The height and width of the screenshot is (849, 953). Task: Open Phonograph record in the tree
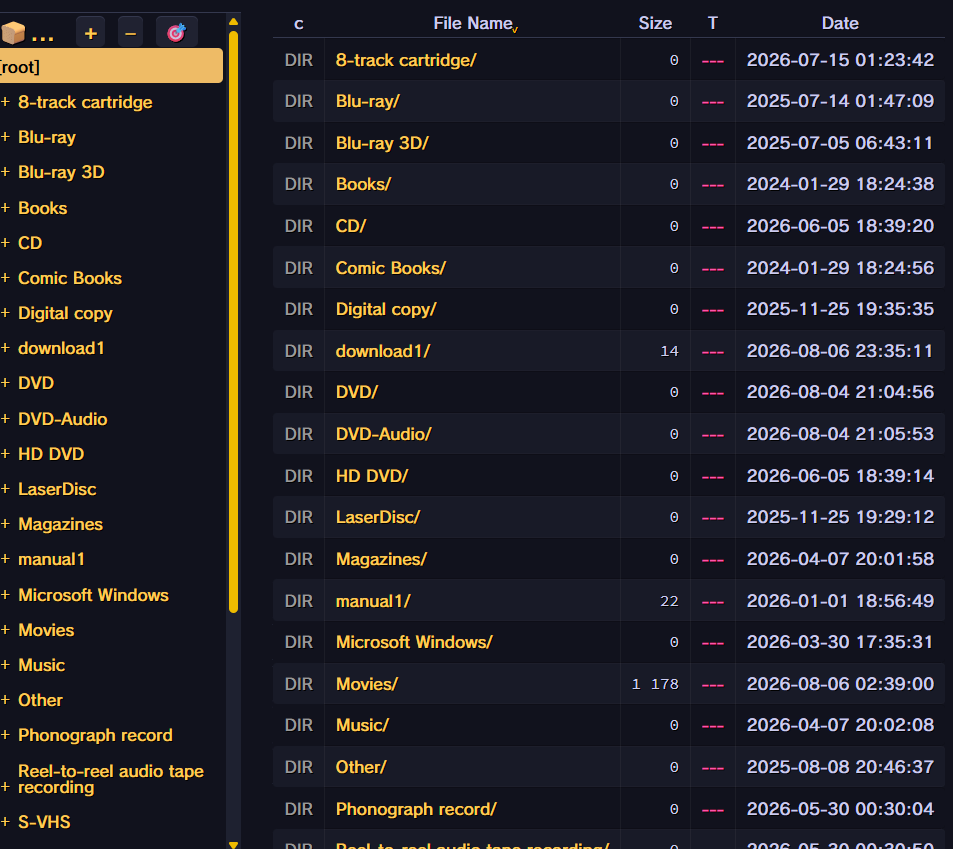coord(95,735)
